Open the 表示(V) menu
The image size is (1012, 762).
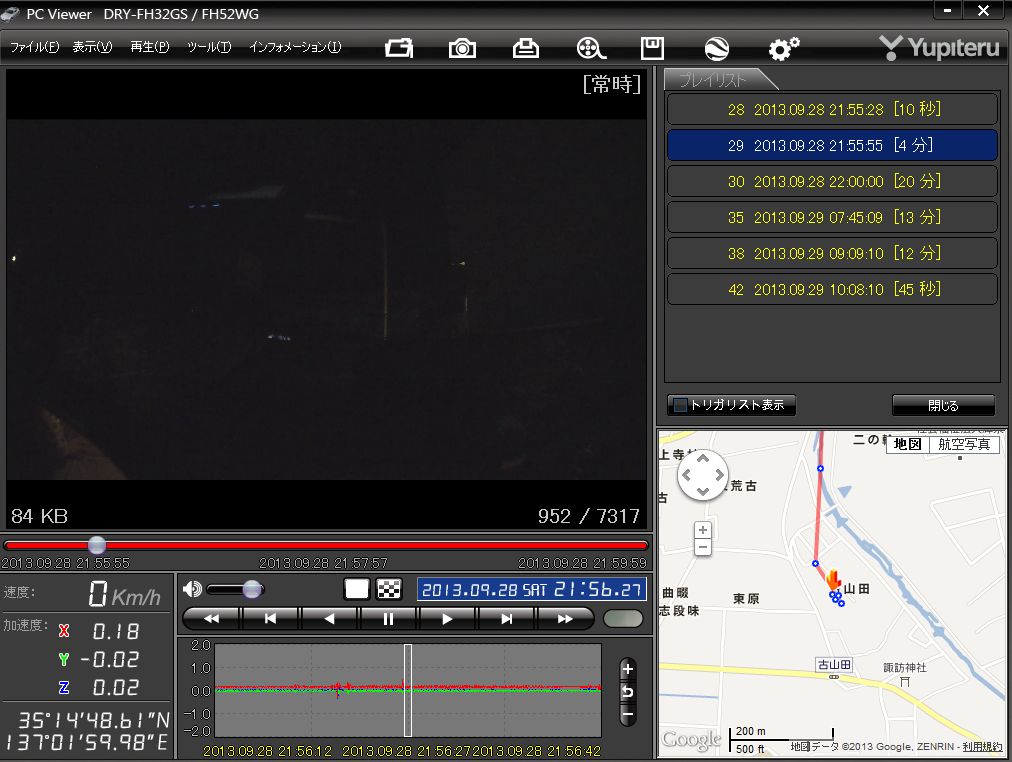click(x=92, y=47)
